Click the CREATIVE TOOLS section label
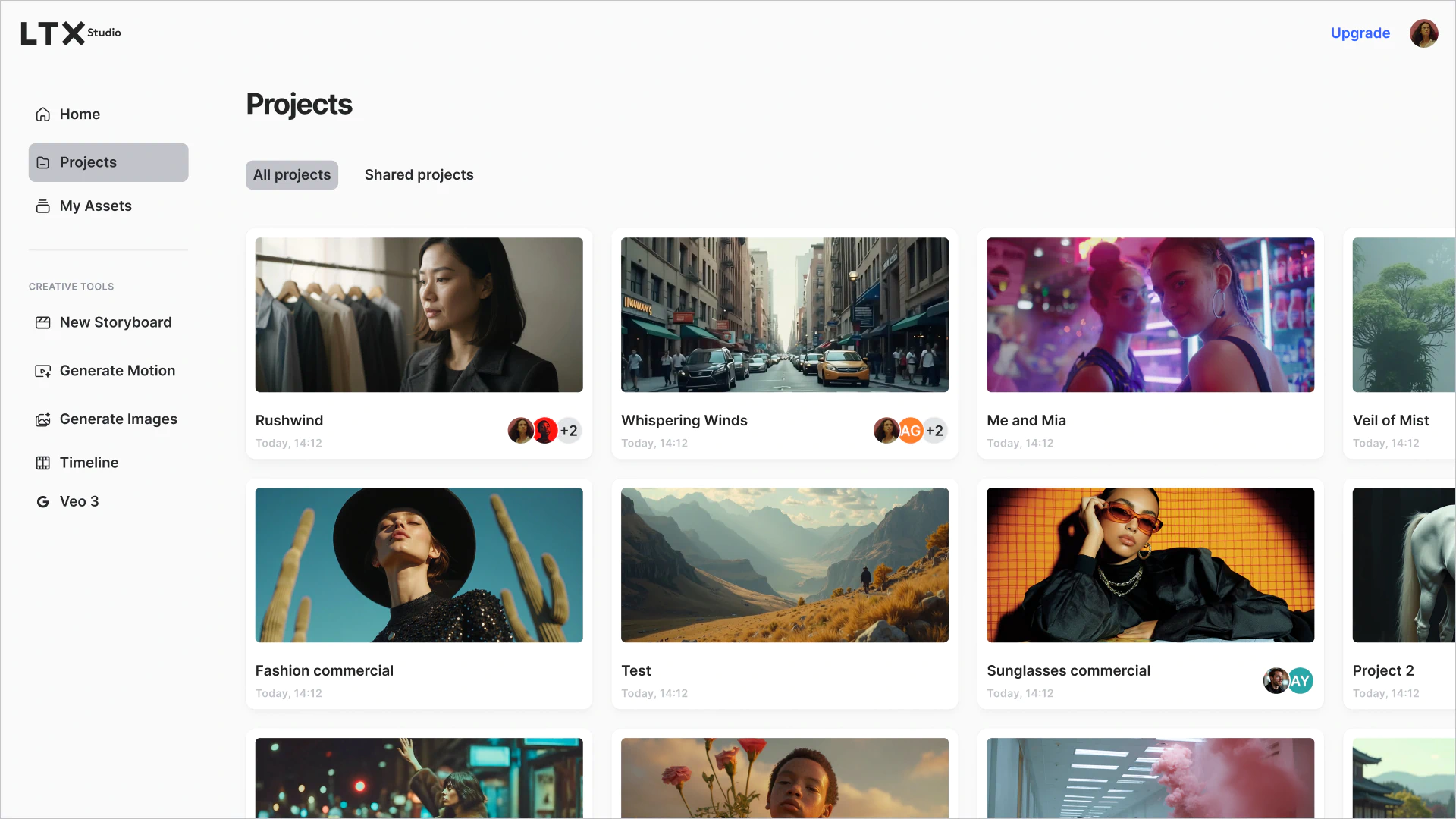Image resolution: width=1456 pixels, height=819 pixels. 71,287
